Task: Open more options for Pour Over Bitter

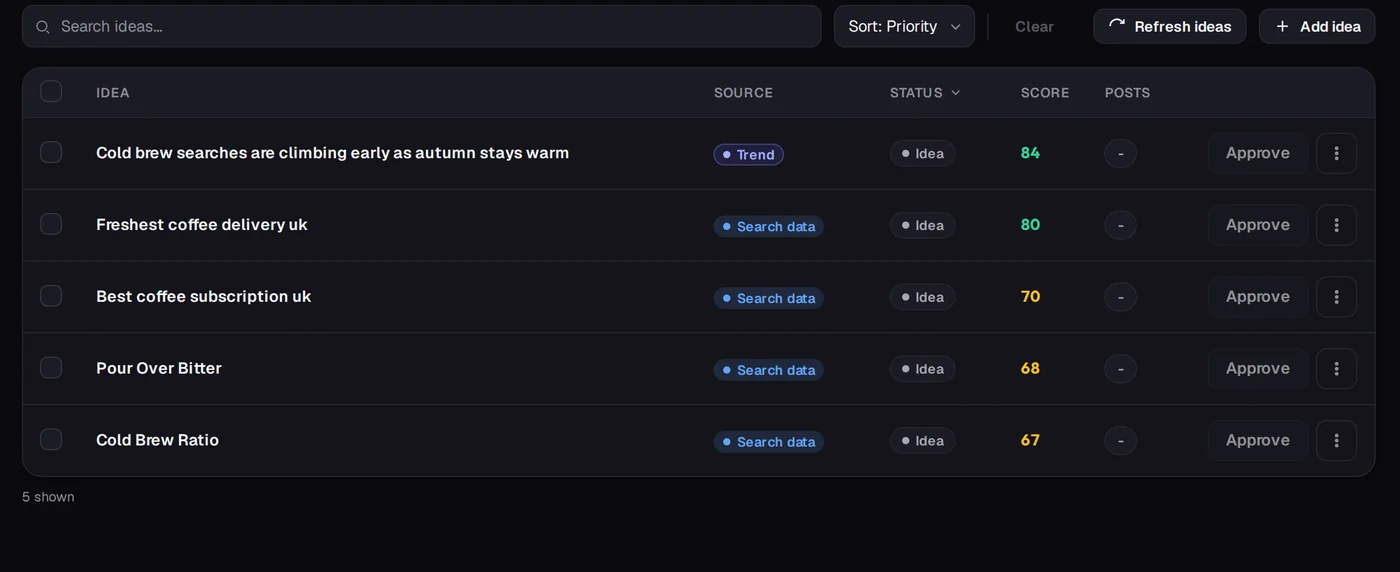Action: 1336,369
